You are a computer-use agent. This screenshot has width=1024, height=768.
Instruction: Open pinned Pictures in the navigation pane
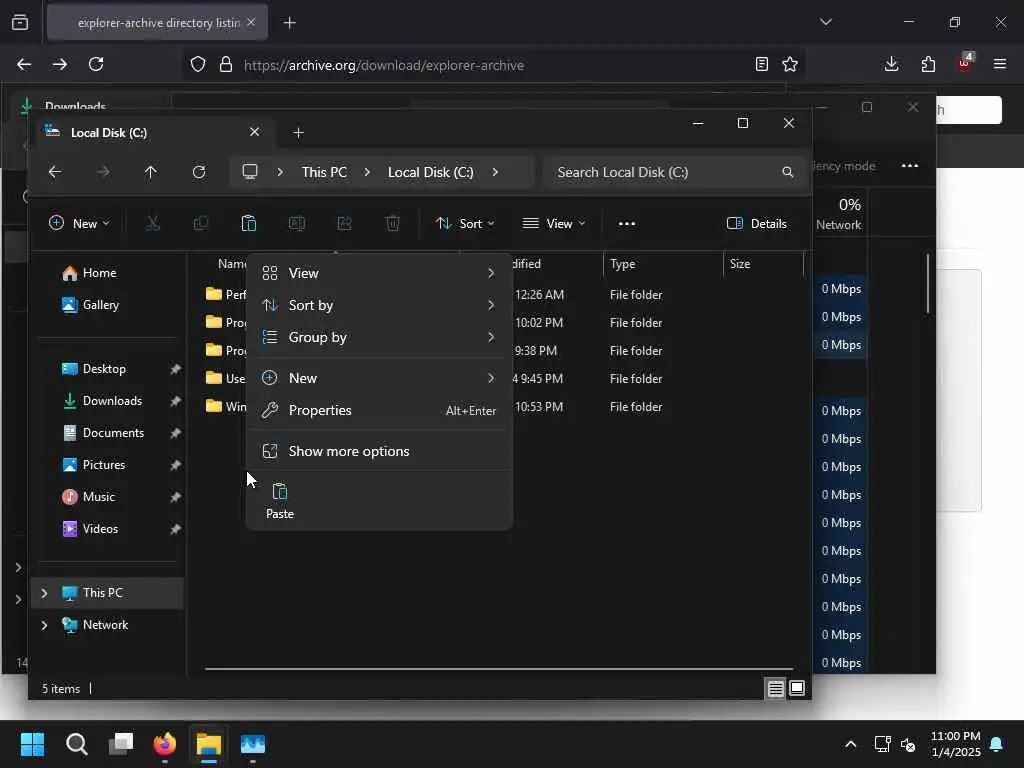(108, 465)
